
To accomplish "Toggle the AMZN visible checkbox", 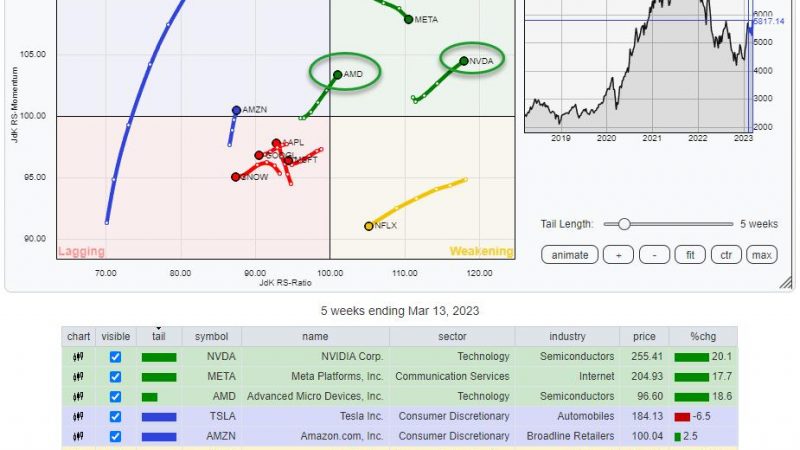I will click(115, 437).
